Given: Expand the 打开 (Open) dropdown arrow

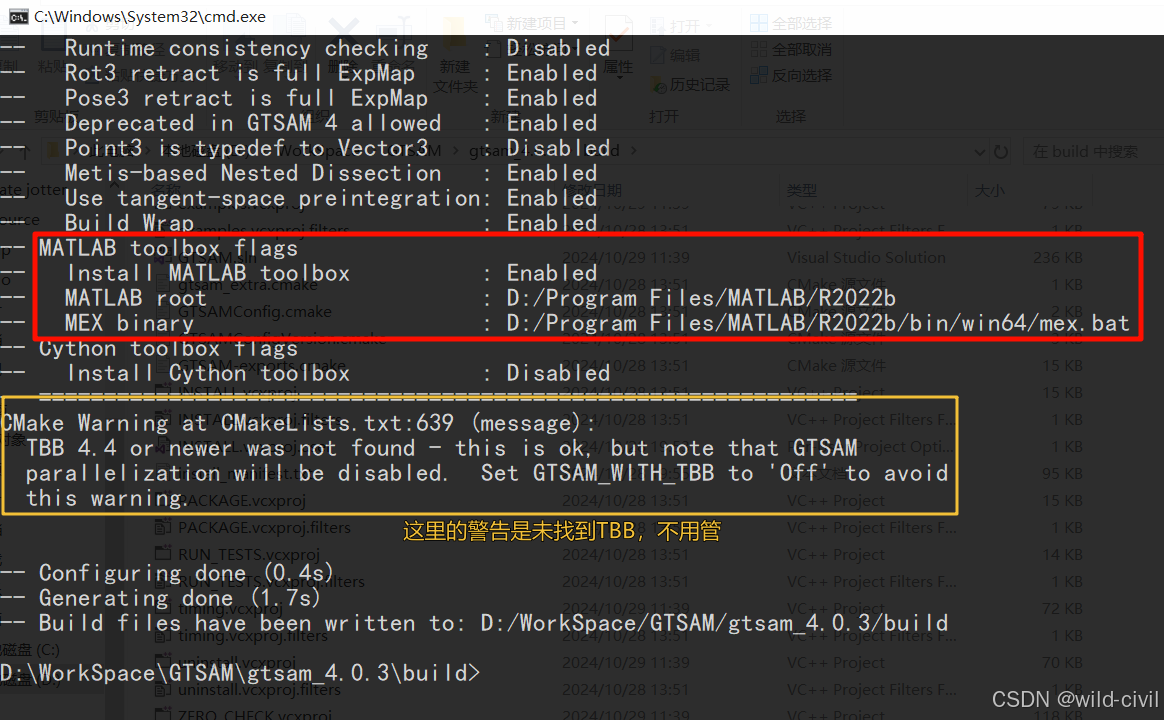Looking at the screenshot, I should click(x=708, y=23).
